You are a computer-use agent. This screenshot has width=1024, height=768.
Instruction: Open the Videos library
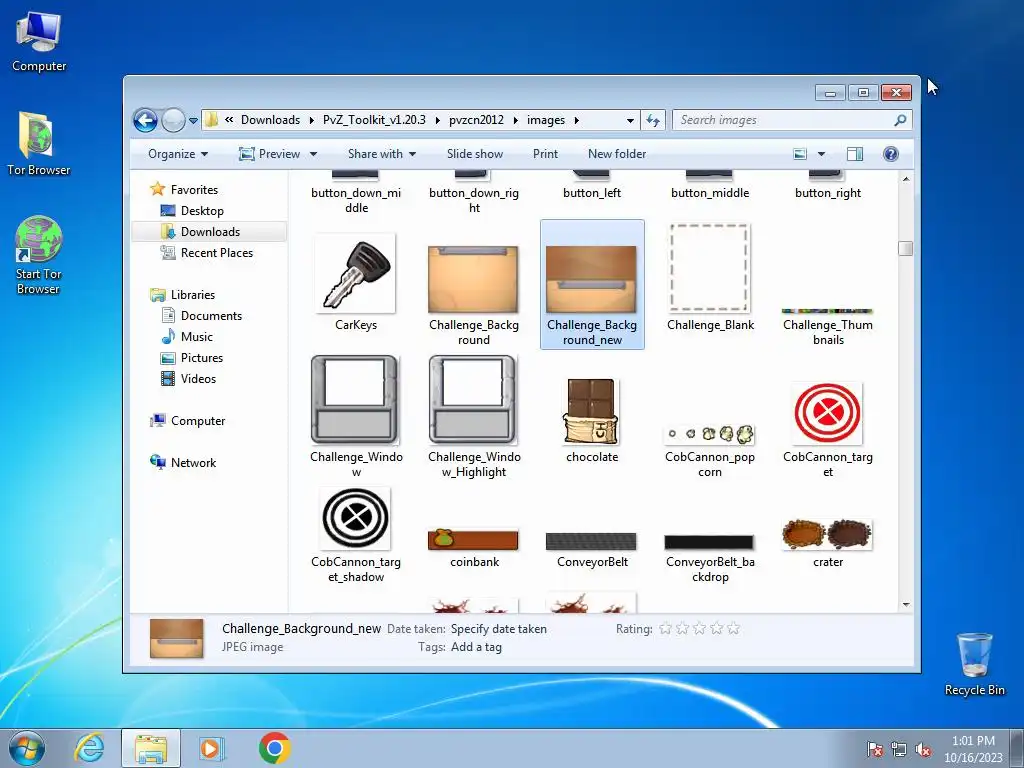pyautogui.click(x=198, y=379)
